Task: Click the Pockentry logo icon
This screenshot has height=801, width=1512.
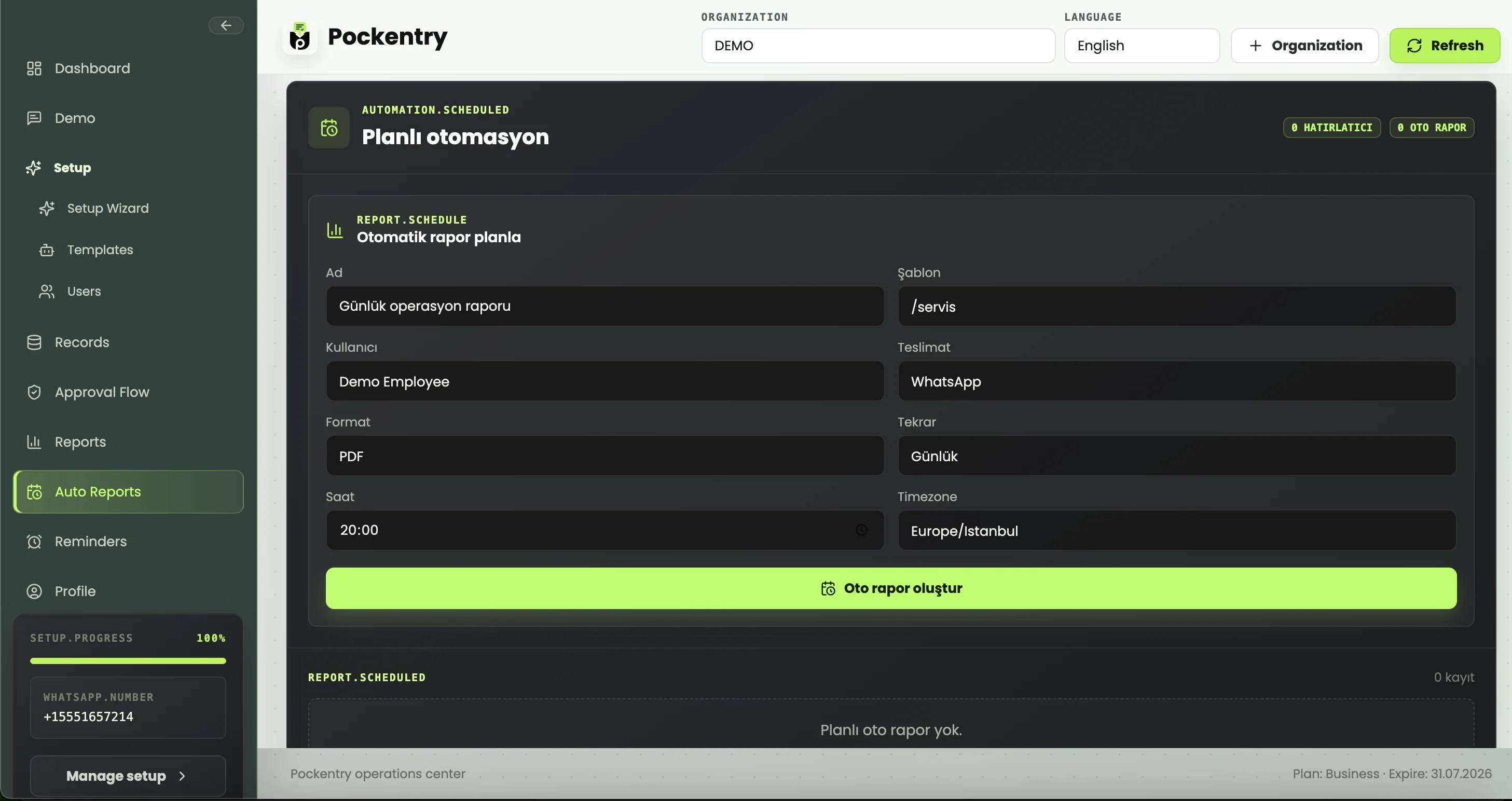Action: tap(300, 37)
